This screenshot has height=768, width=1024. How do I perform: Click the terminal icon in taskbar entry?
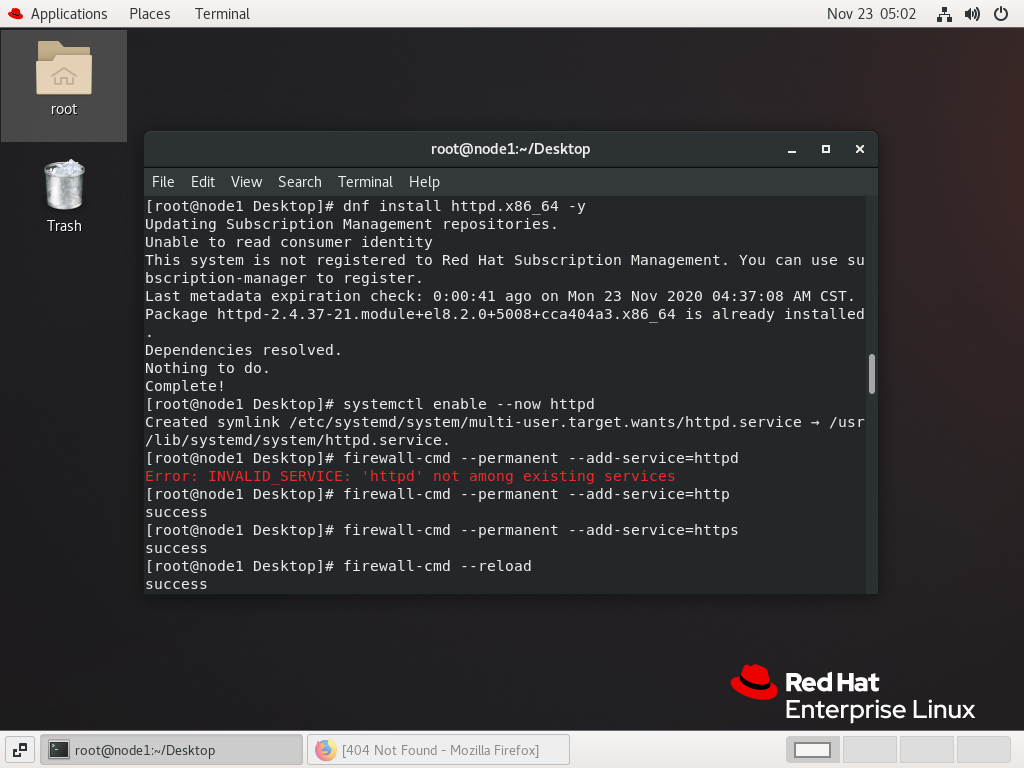59,750
